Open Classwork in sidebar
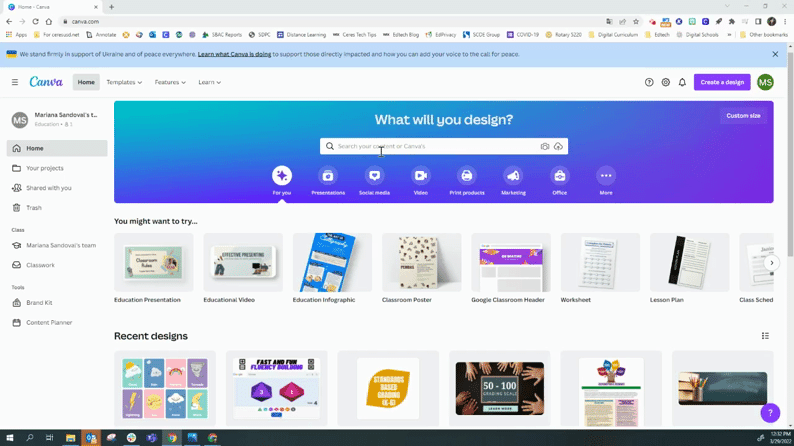 tap(57, 265)
